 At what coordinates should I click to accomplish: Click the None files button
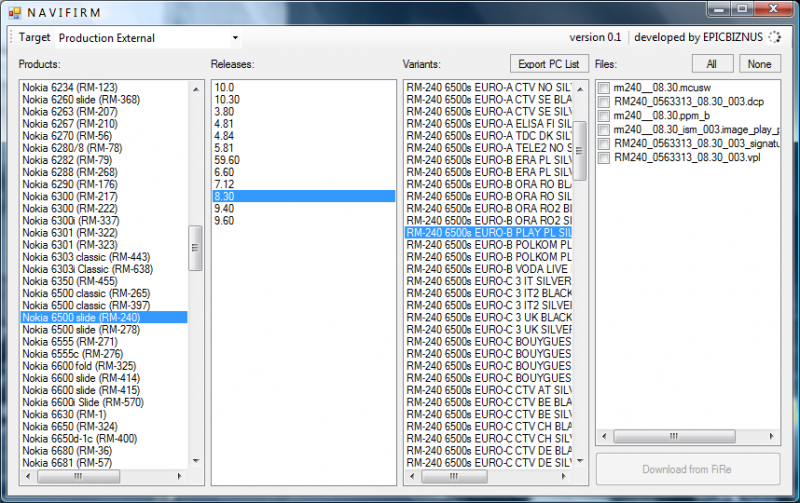[x=759, y=64]
